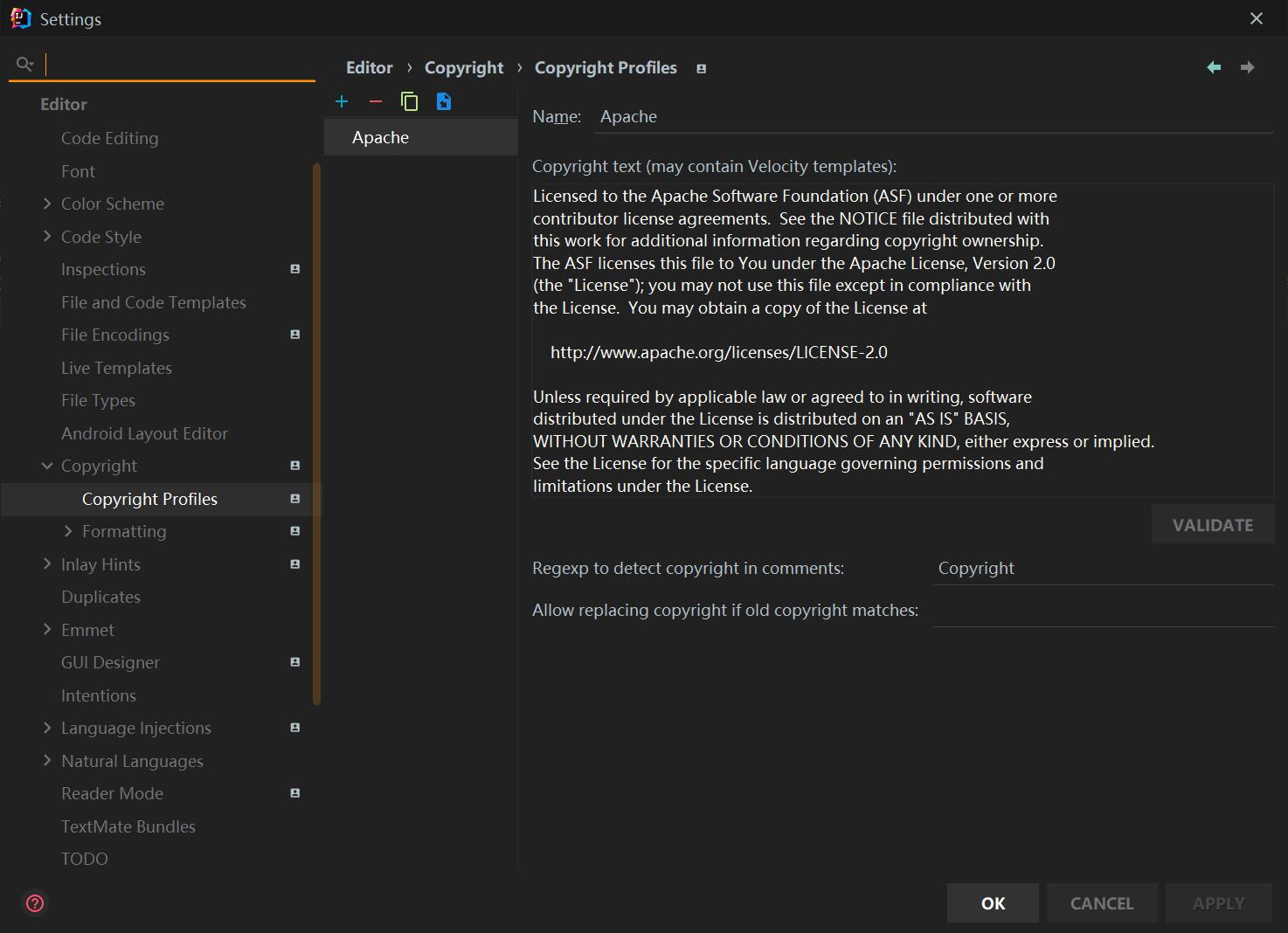Expand the Emmet node

(x=47, y=630)
